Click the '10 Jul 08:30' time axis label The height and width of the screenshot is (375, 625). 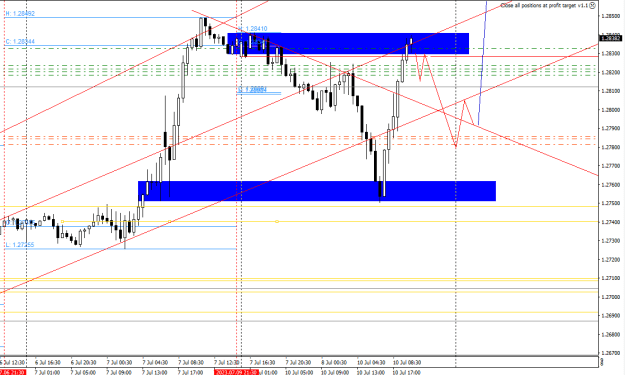[x=407, y=363]
